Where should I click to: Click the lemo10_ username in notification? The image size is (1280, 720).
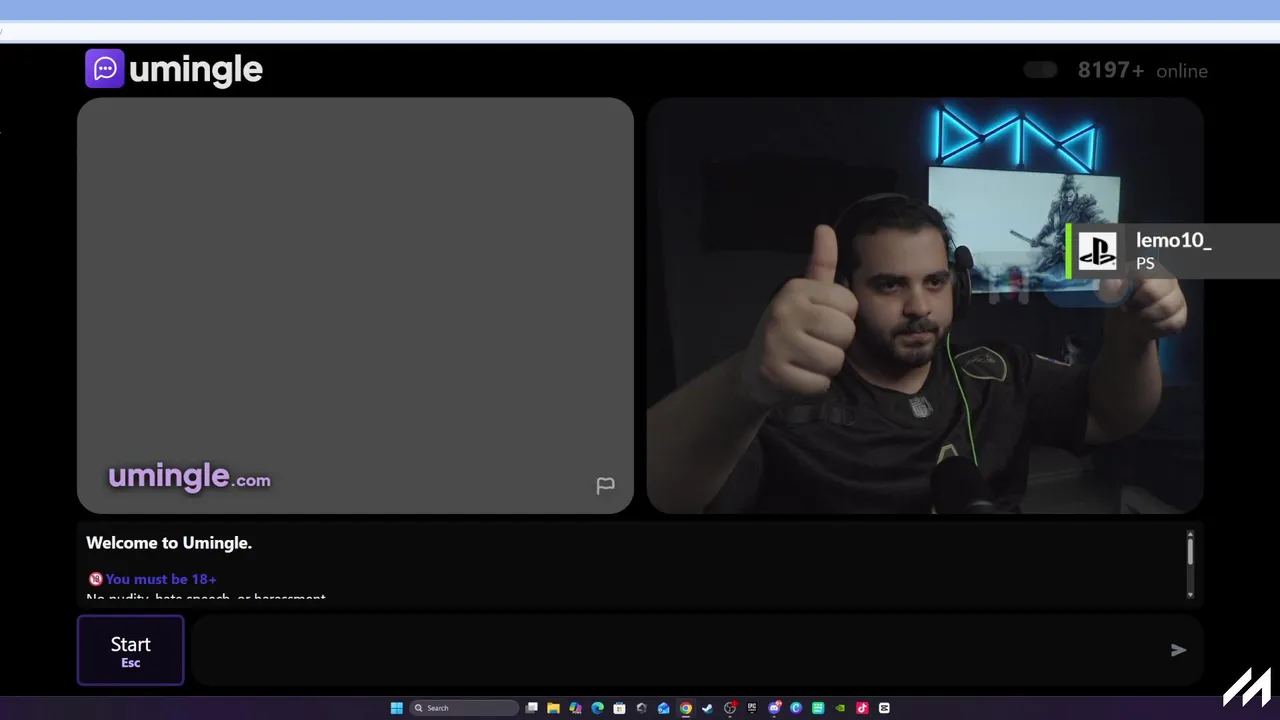click(x=1173, y=240)
